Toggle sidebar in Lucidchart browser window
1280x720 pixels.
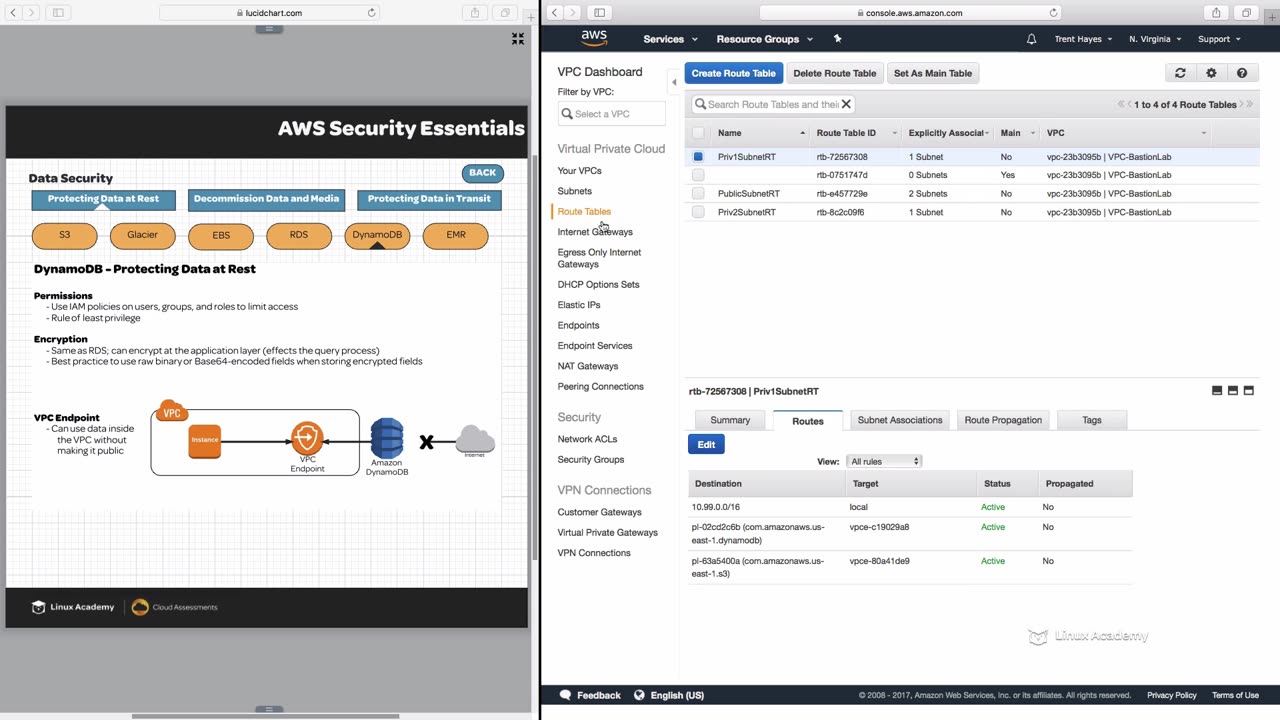[x=58, y=13]
